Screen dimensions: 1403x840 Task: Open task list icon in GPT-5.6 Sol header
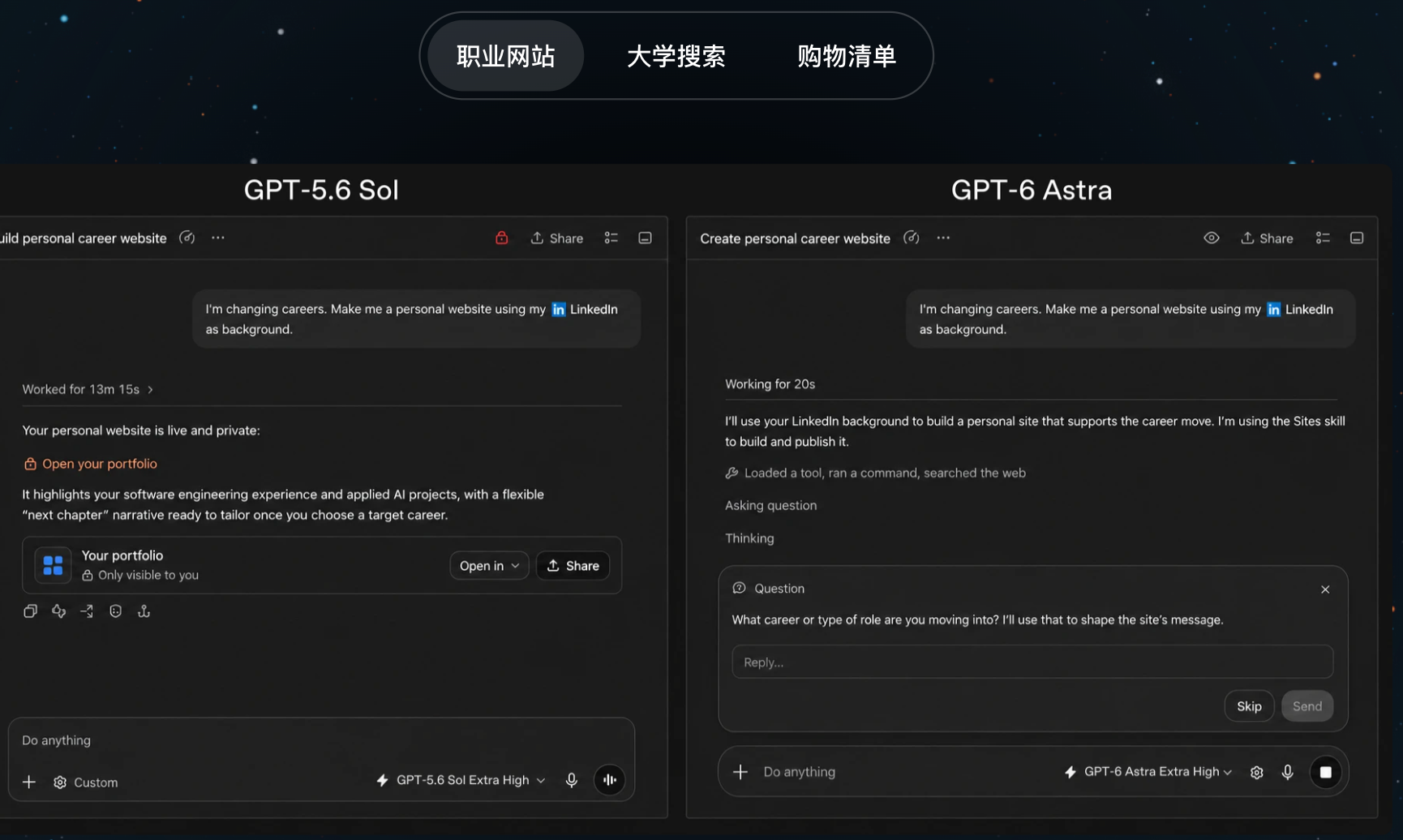click(x=611, y=238)
